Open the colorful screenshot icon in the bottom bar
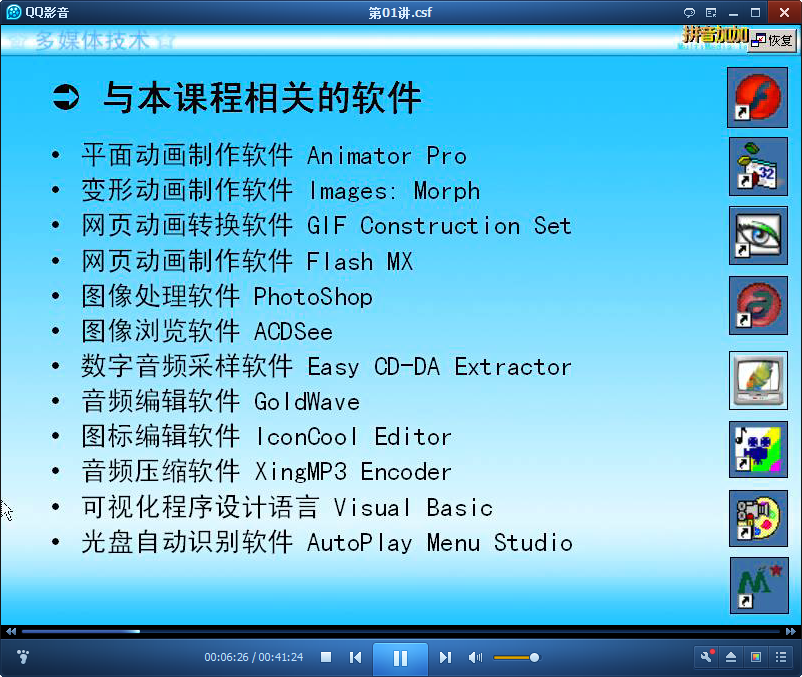This screenshot has height=677, width=802. pos(756,657)
